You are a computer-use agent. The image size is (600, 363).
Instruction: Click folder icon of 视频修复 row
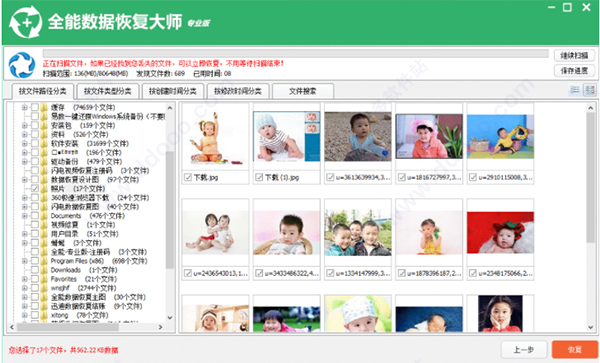[x=44, y=225]
